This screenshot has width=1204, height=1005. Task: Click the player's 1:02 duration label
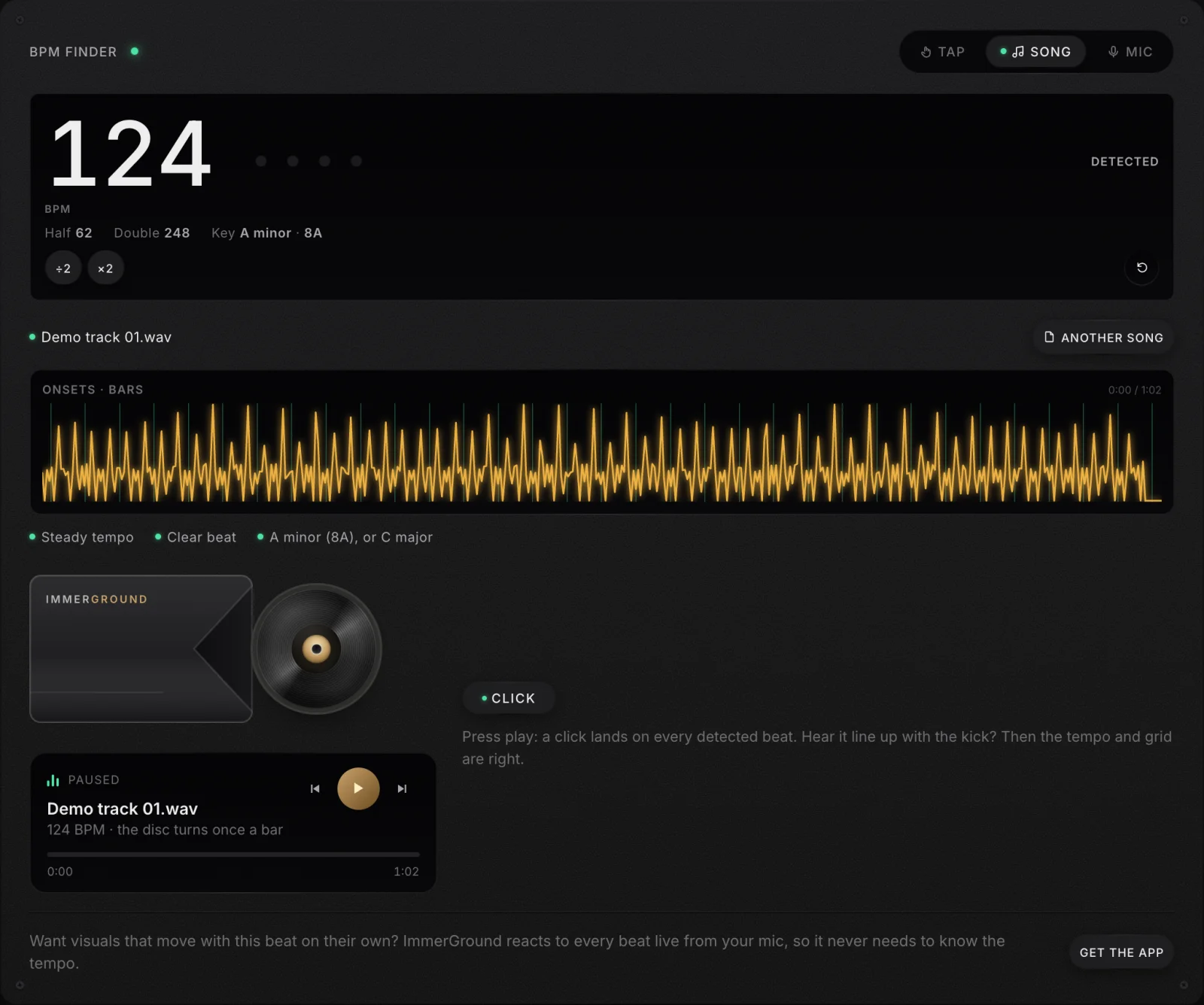point(406,871)
